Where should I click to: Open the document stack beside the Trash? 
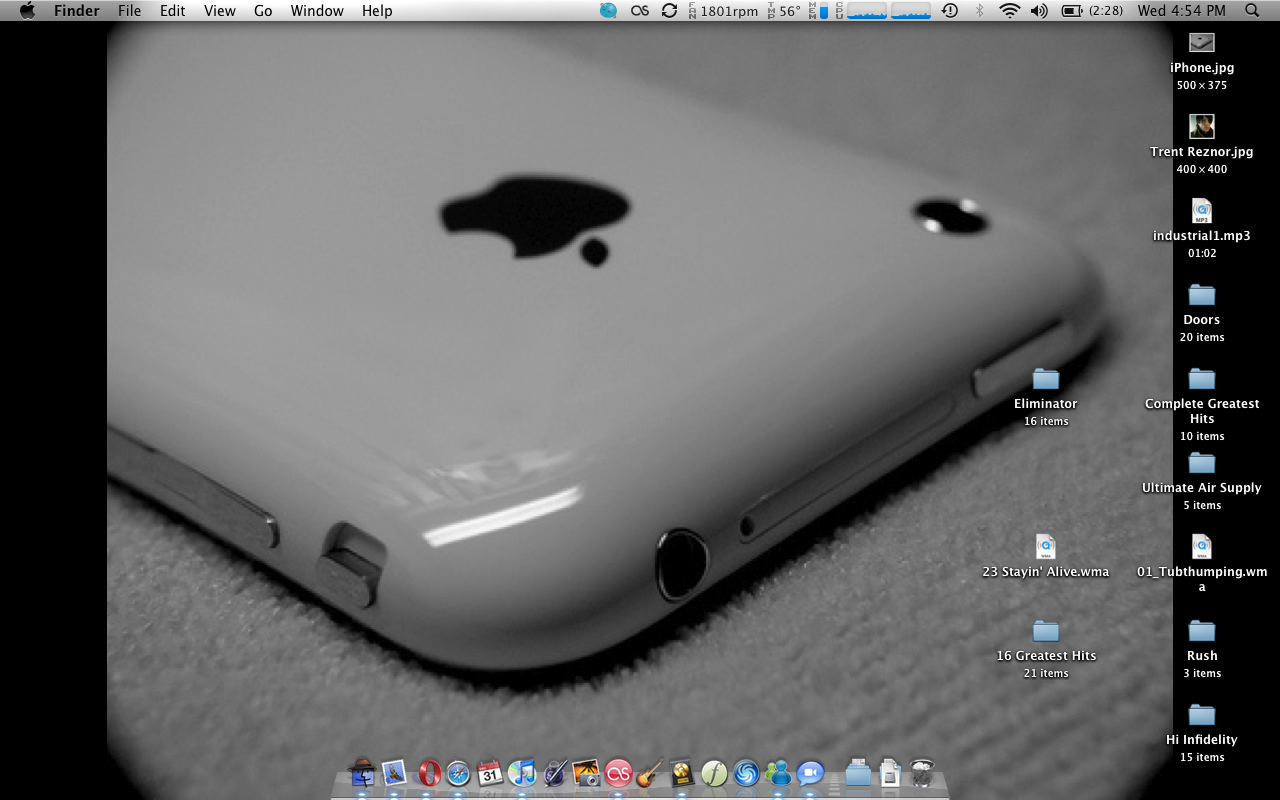(x=890, y=773)
